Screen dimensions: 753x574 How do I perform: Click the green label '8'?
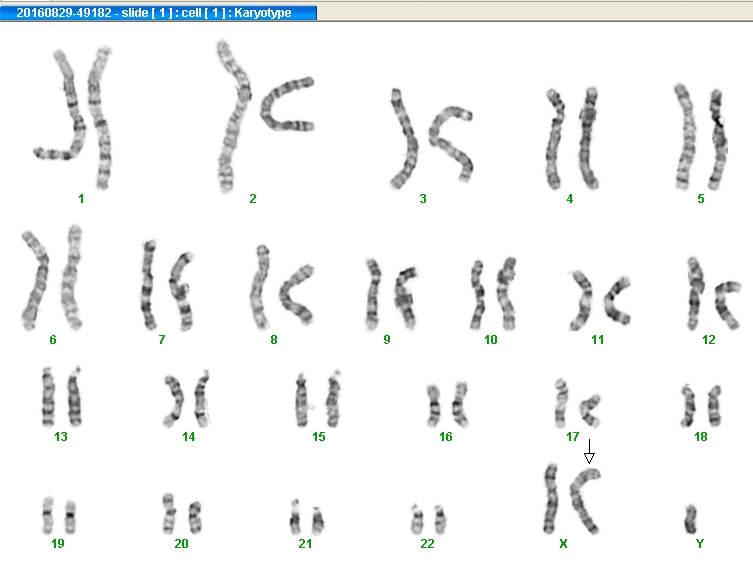[274, 340]
